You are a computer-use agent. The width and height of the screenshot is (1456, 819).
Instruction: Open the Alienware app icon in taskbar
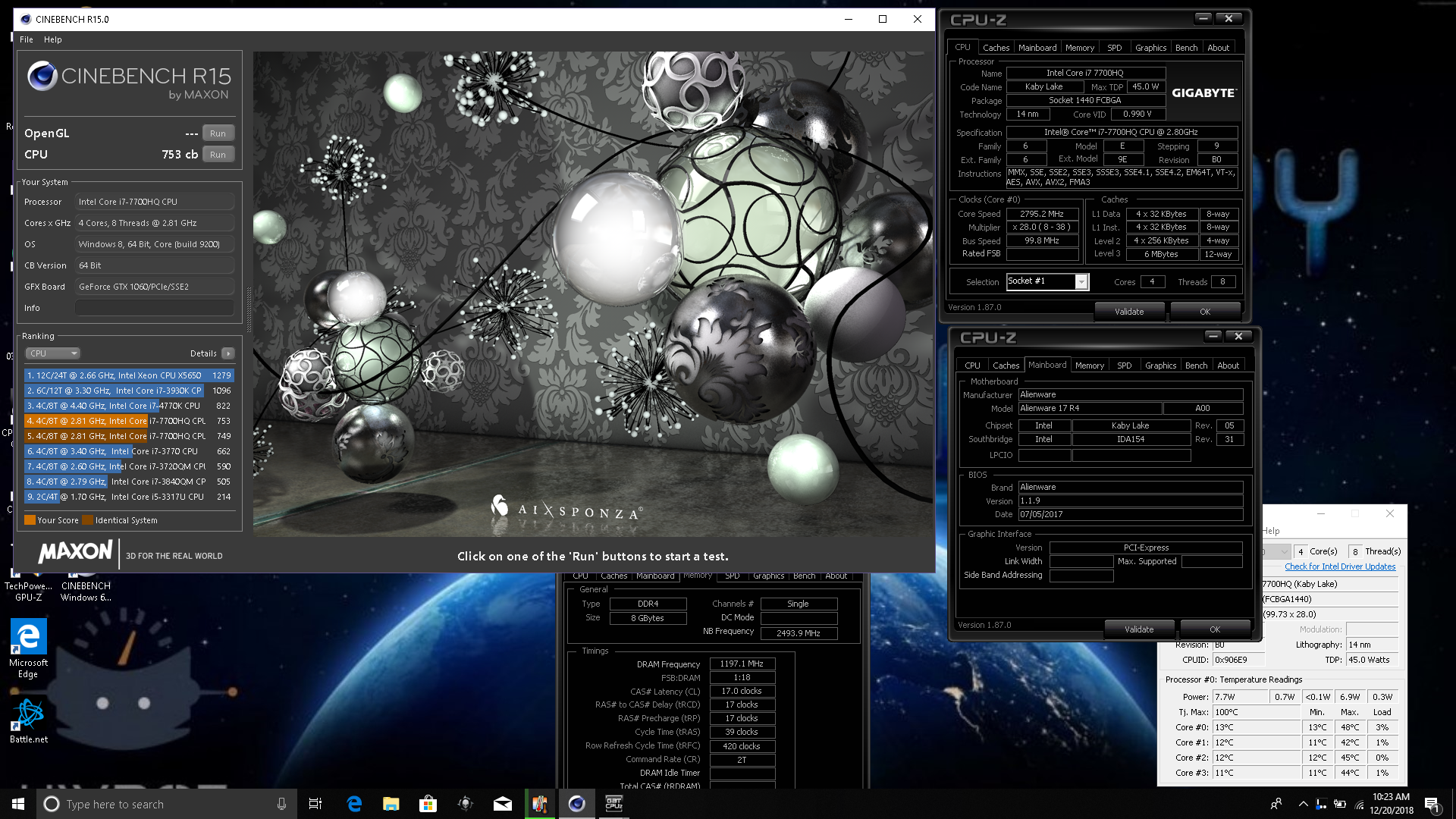click(x=466, y=804)
